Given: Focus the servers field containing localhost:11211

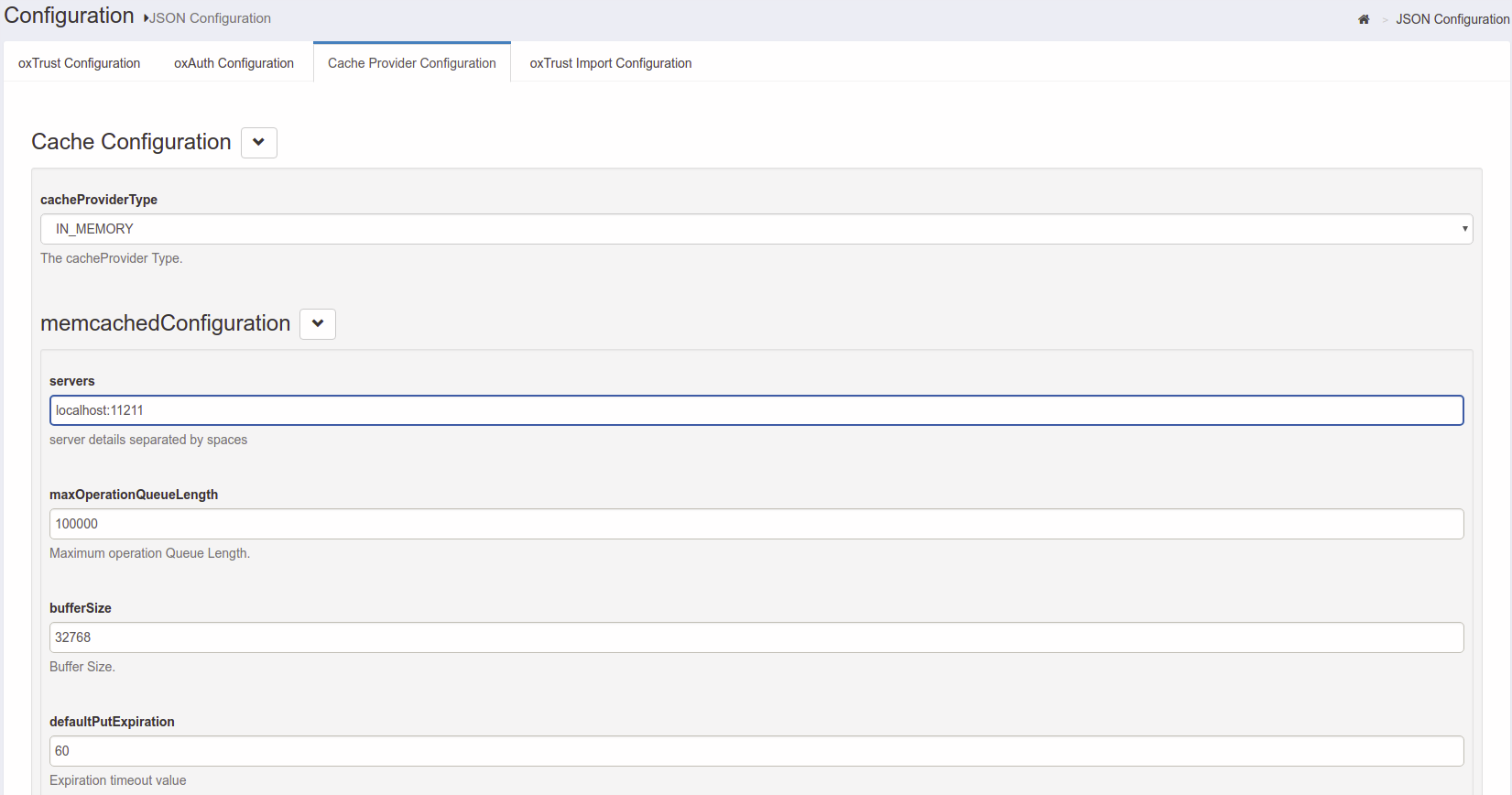Looking at the screenshot, I should coord(756,410).
